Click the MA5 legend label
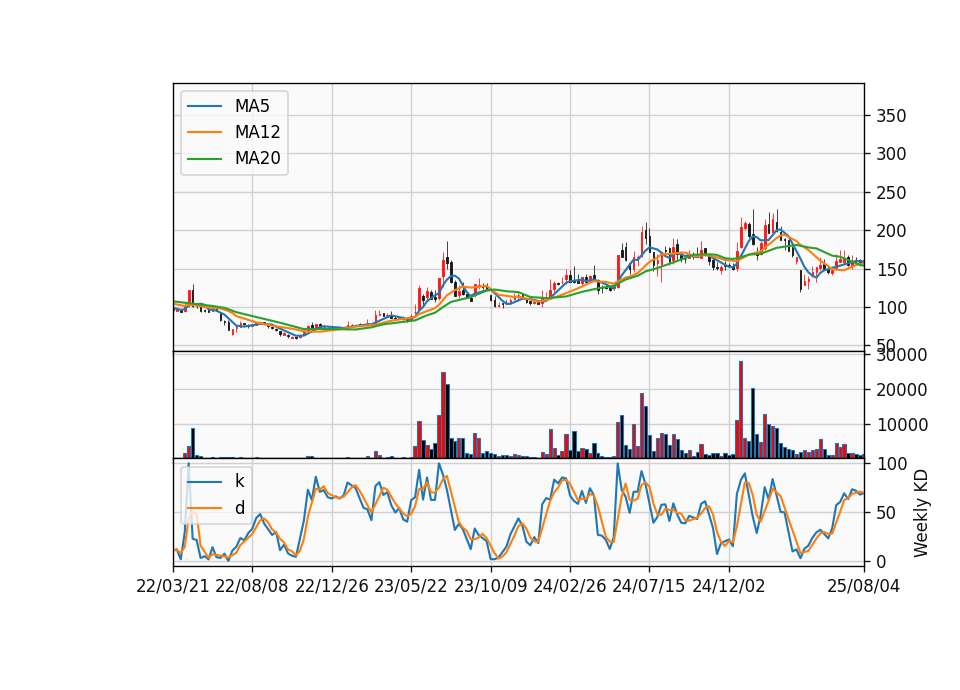 click(252, 106)
